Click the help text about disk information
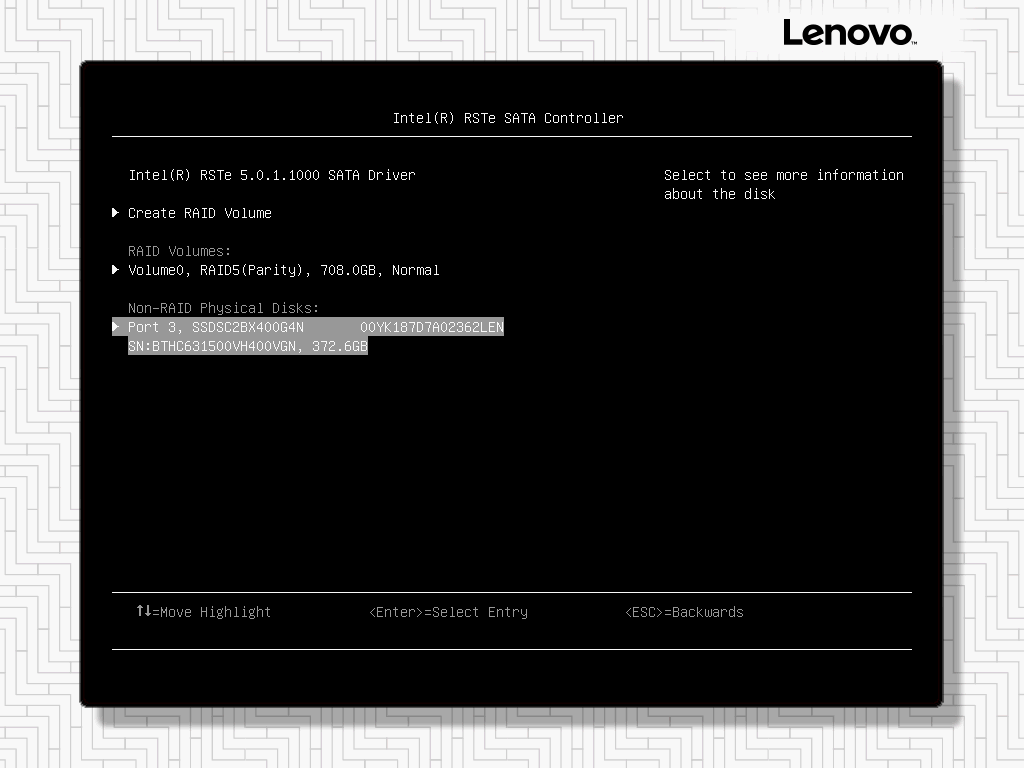This screenshot has width=1024, height=768. 783,184
